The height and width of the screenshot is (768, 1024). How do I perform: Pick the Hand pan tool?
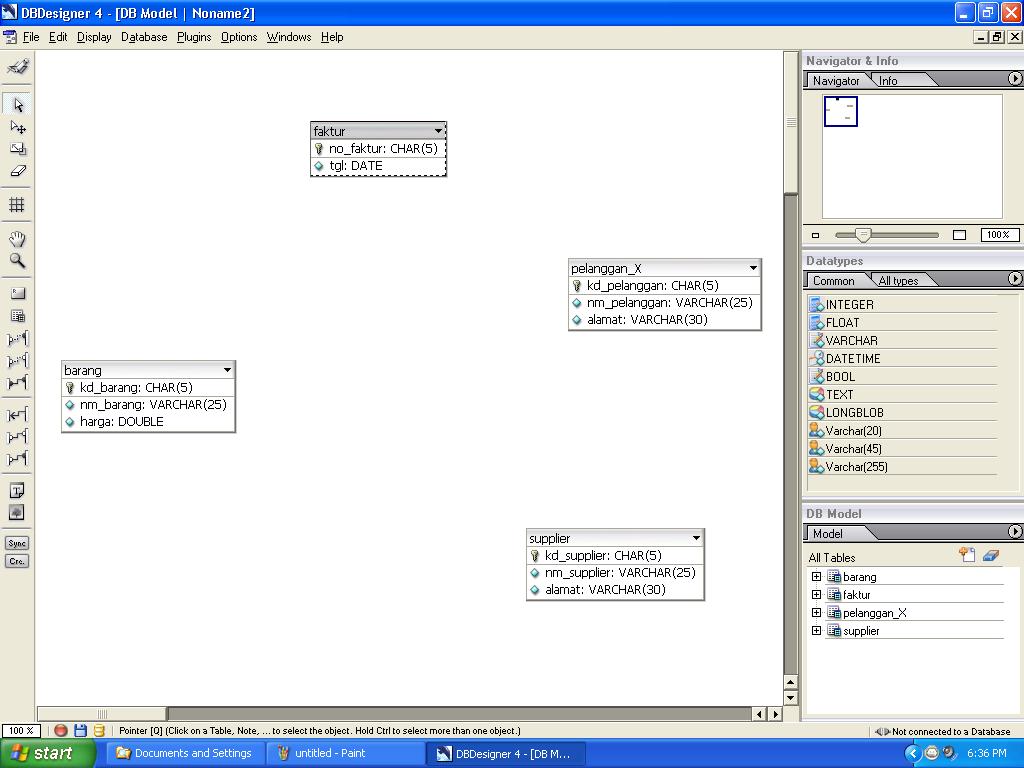click(x=16, y=238)
